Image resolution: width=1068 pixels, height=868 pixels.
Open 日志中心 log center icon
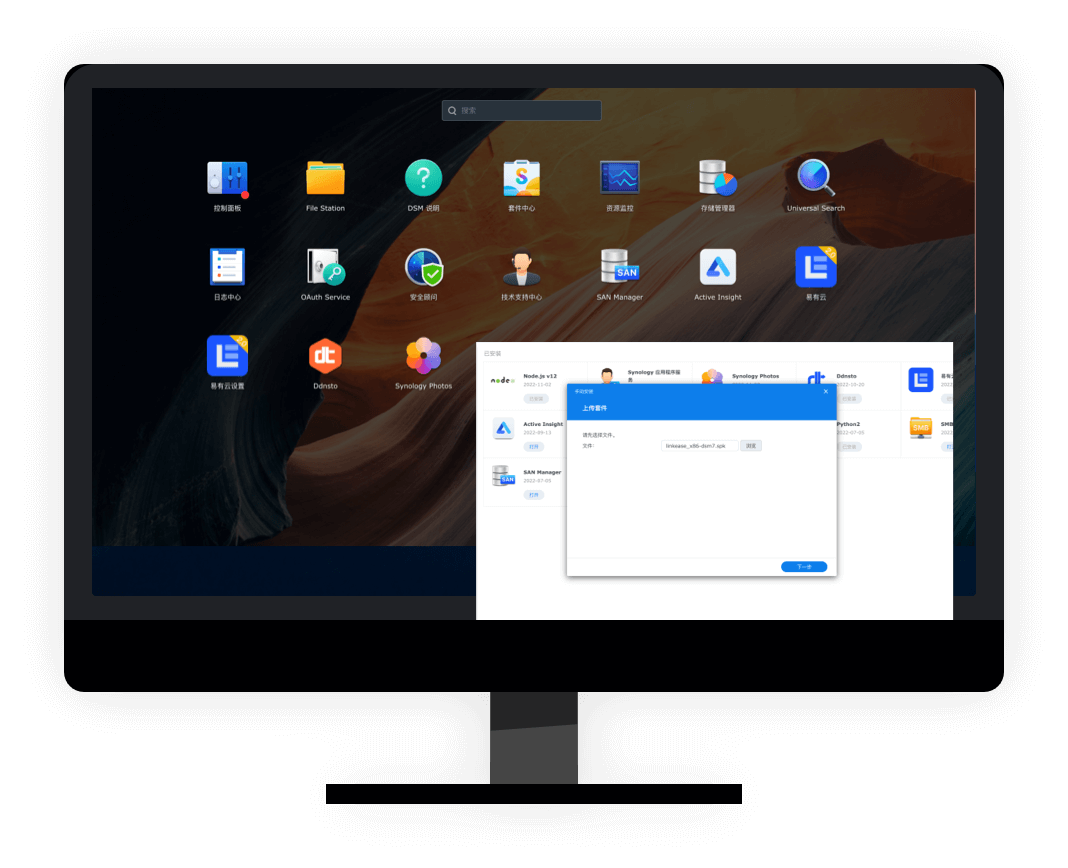[x=227, y=268]
